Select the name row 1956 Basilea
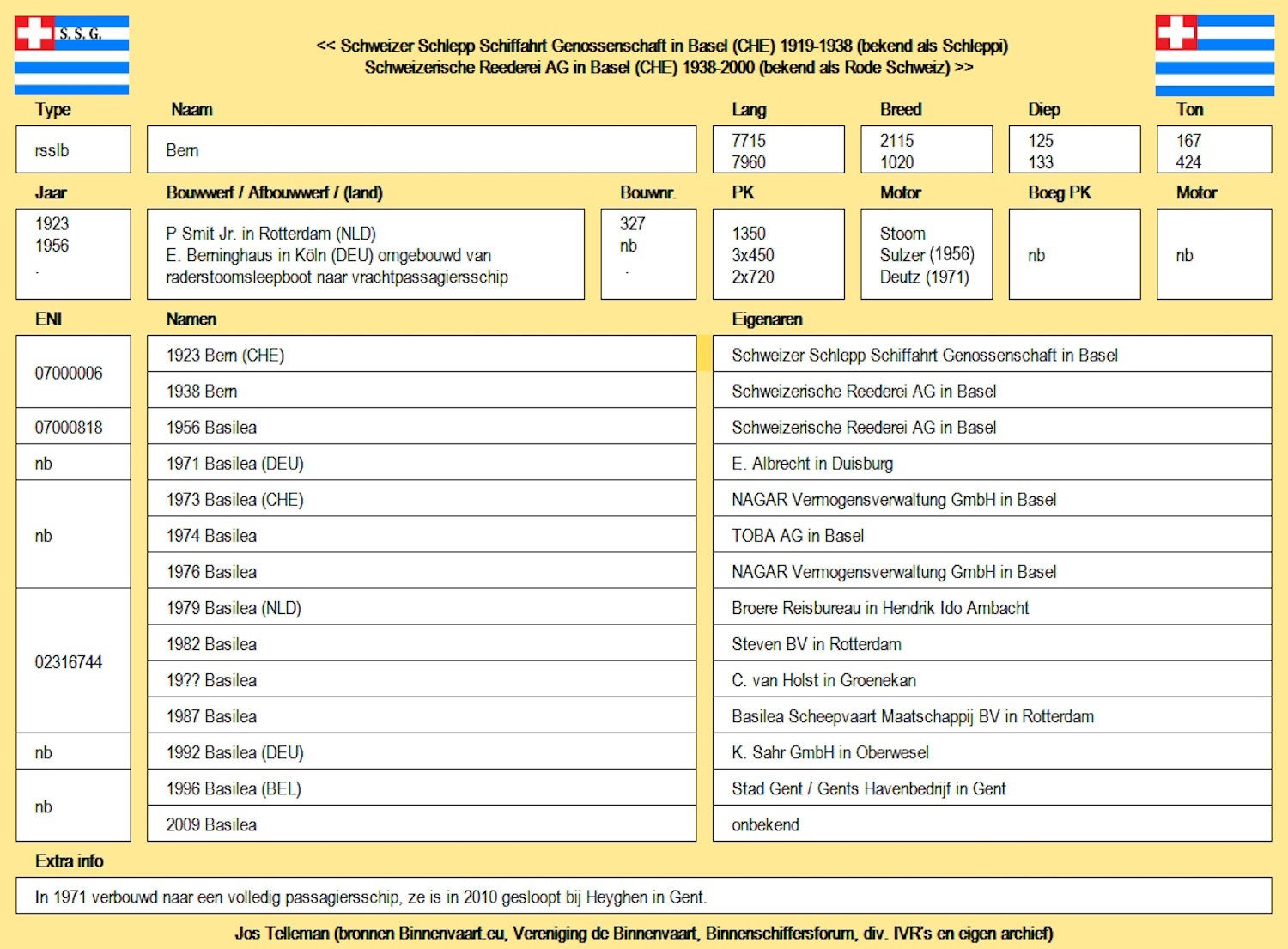 click(421, 427)
